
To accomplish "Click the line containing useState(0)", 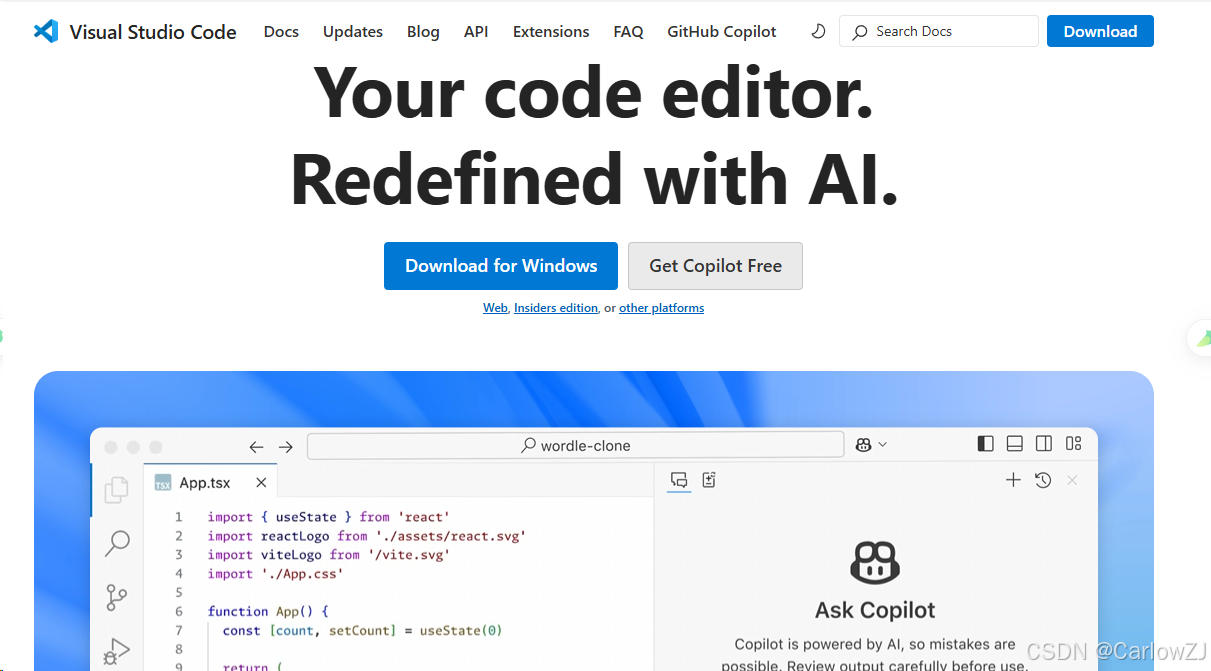I will tap(362, 630).
